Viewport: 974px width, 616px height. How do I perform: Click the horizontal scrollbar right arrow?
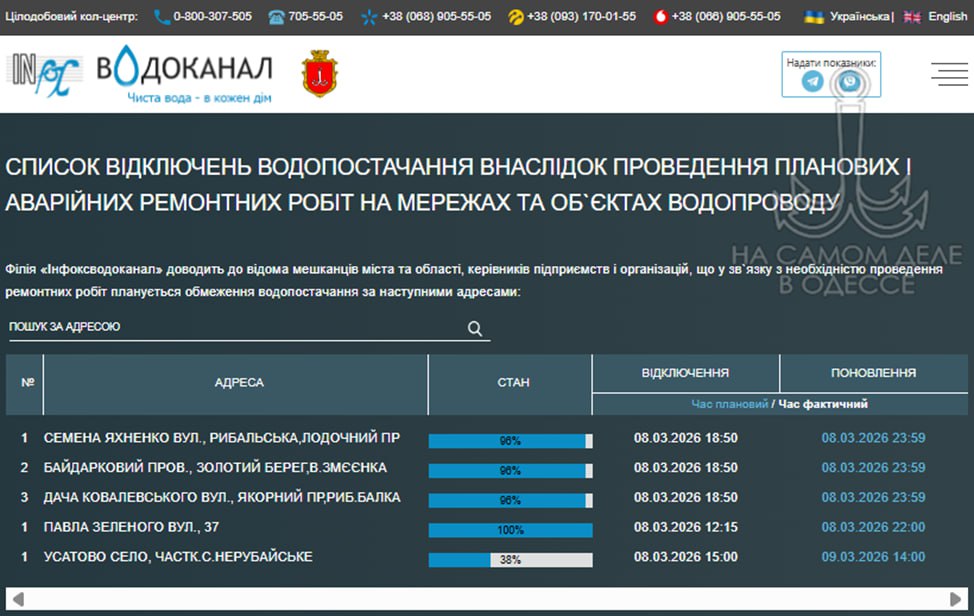click(955, 599)
